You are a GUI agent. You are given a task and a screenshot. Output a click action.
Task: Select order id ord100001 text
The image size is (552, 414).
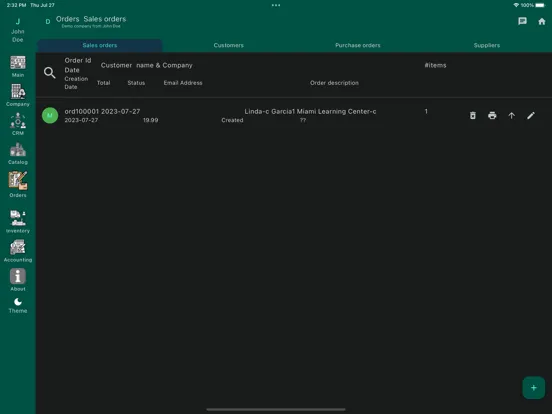(x=82, y=112)
